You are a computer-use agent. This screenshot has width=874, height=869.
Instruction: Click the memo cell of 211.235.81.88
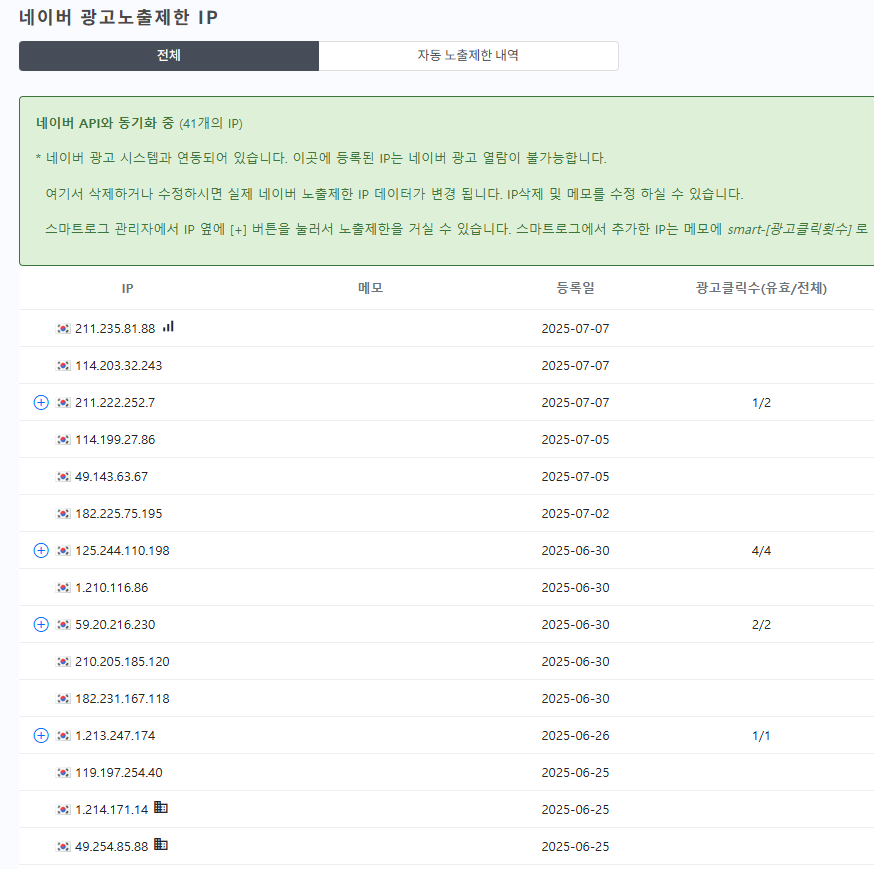pyautogui.click(x=371, y=329)
